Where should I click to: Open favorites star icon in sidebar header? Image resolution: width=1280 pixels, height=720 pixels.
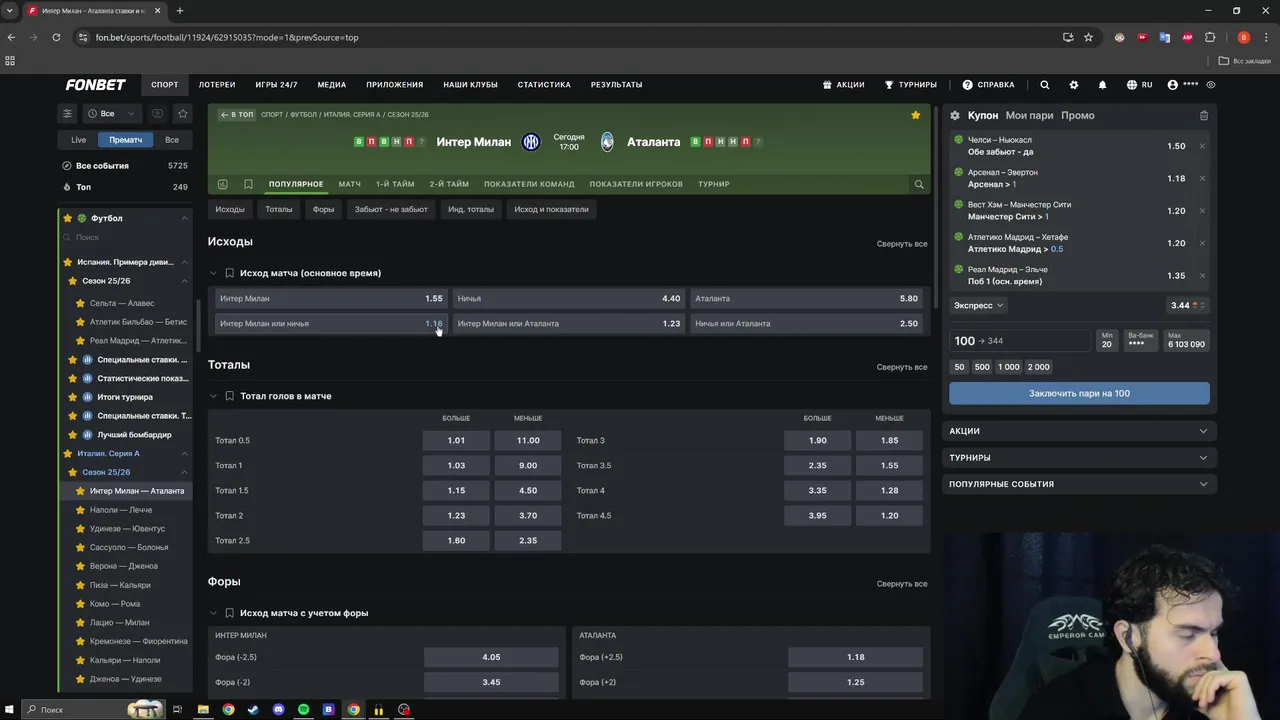182,114
